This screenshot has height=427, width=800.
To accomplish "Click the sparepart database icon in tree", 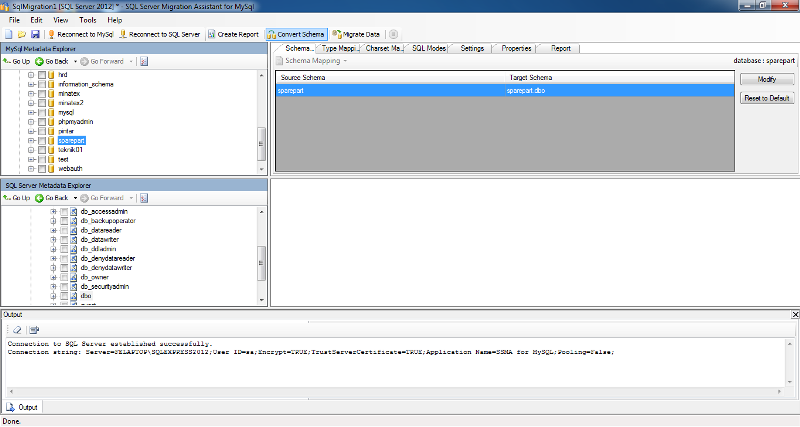I will (x=51, y=140).
